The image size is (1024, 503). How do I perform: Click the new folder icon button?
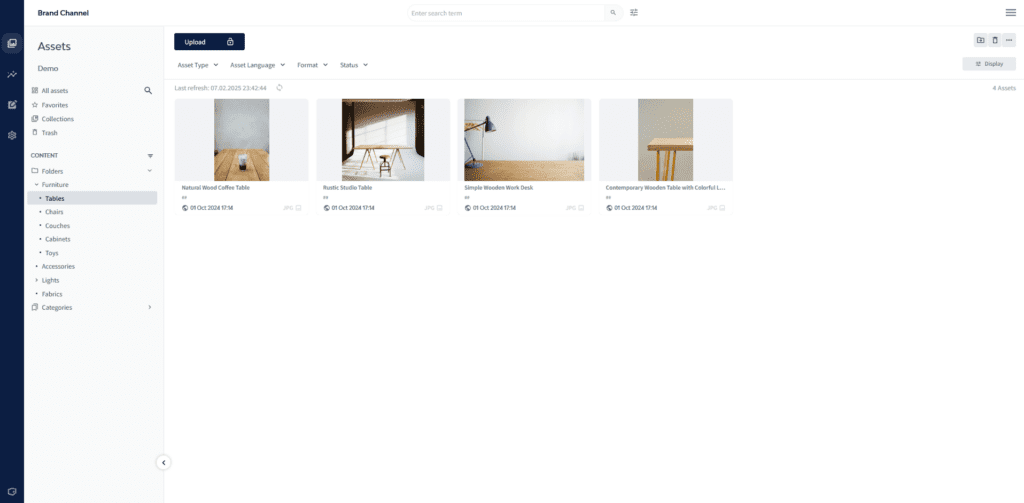[980, 40]
